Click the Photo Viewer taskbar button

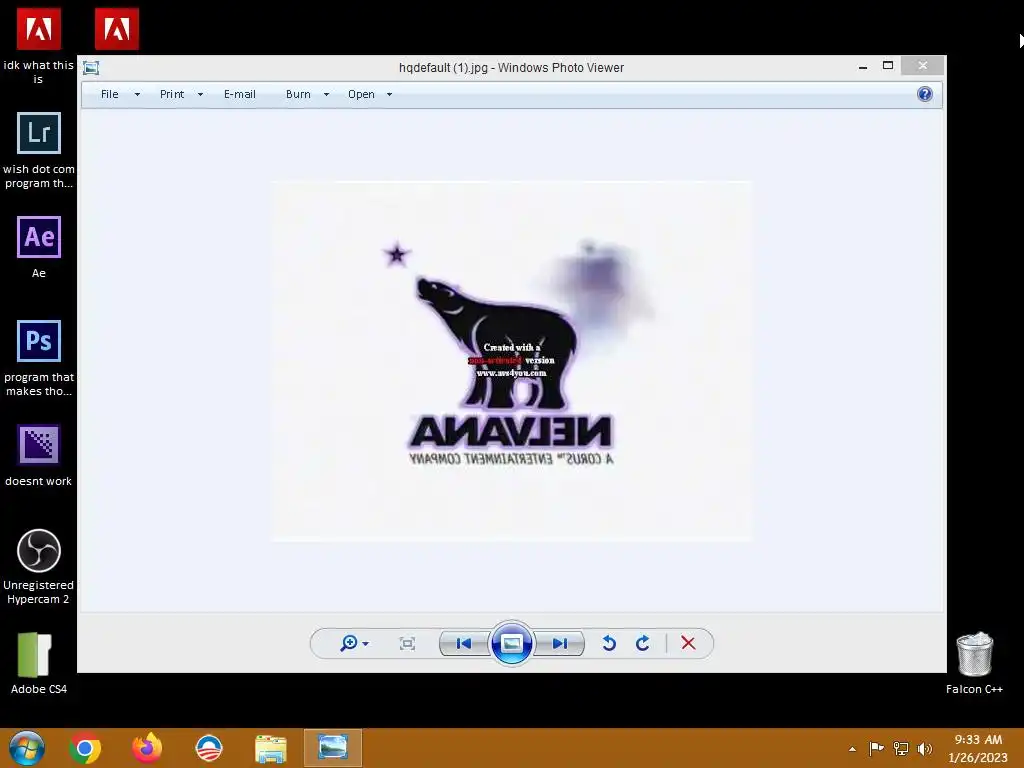(x=332, y=748)
